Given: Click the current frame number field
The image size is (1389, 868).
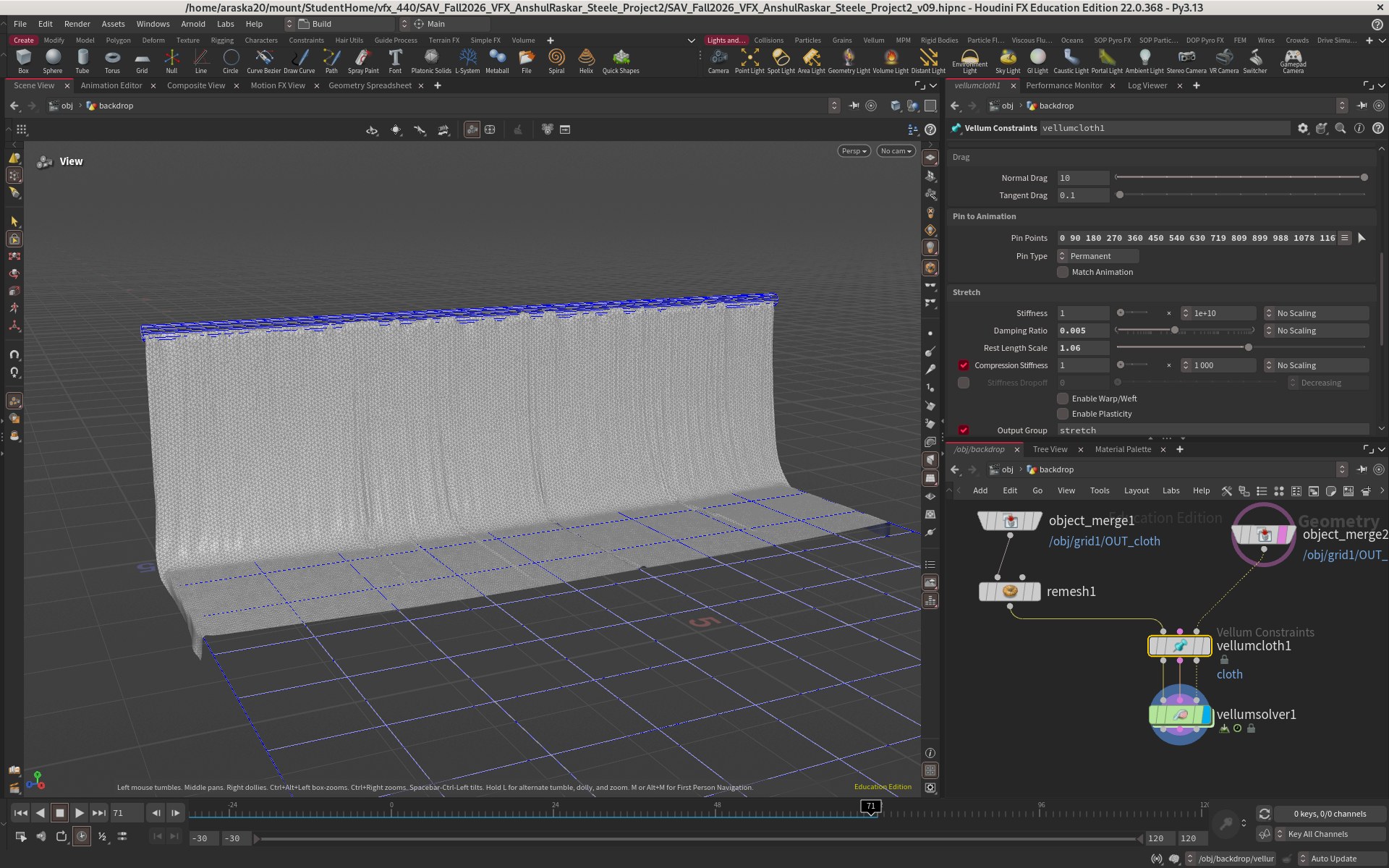Looking at the screenshot, I should tap(126, 813).
